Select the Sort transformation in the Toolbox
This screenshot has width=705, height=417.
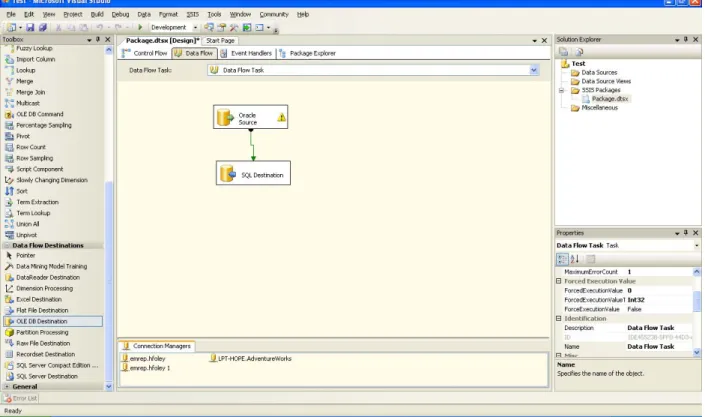coord(22,191)
